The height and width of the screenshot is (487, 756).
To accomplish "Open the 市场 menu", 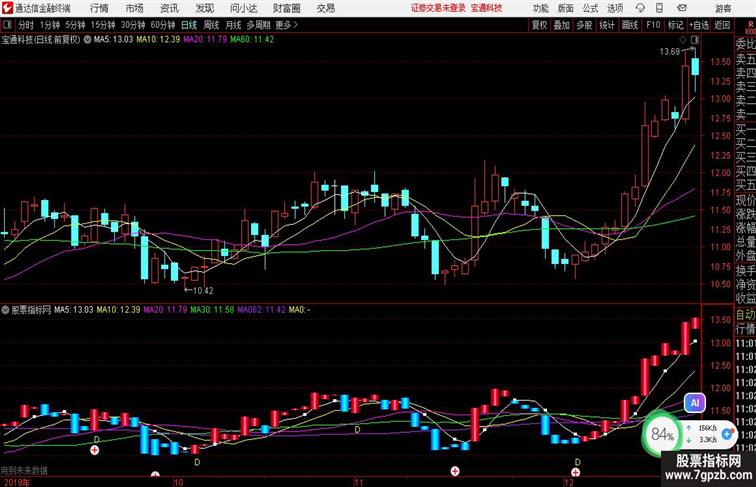I will pyautogui.click(x=134, y=8).
